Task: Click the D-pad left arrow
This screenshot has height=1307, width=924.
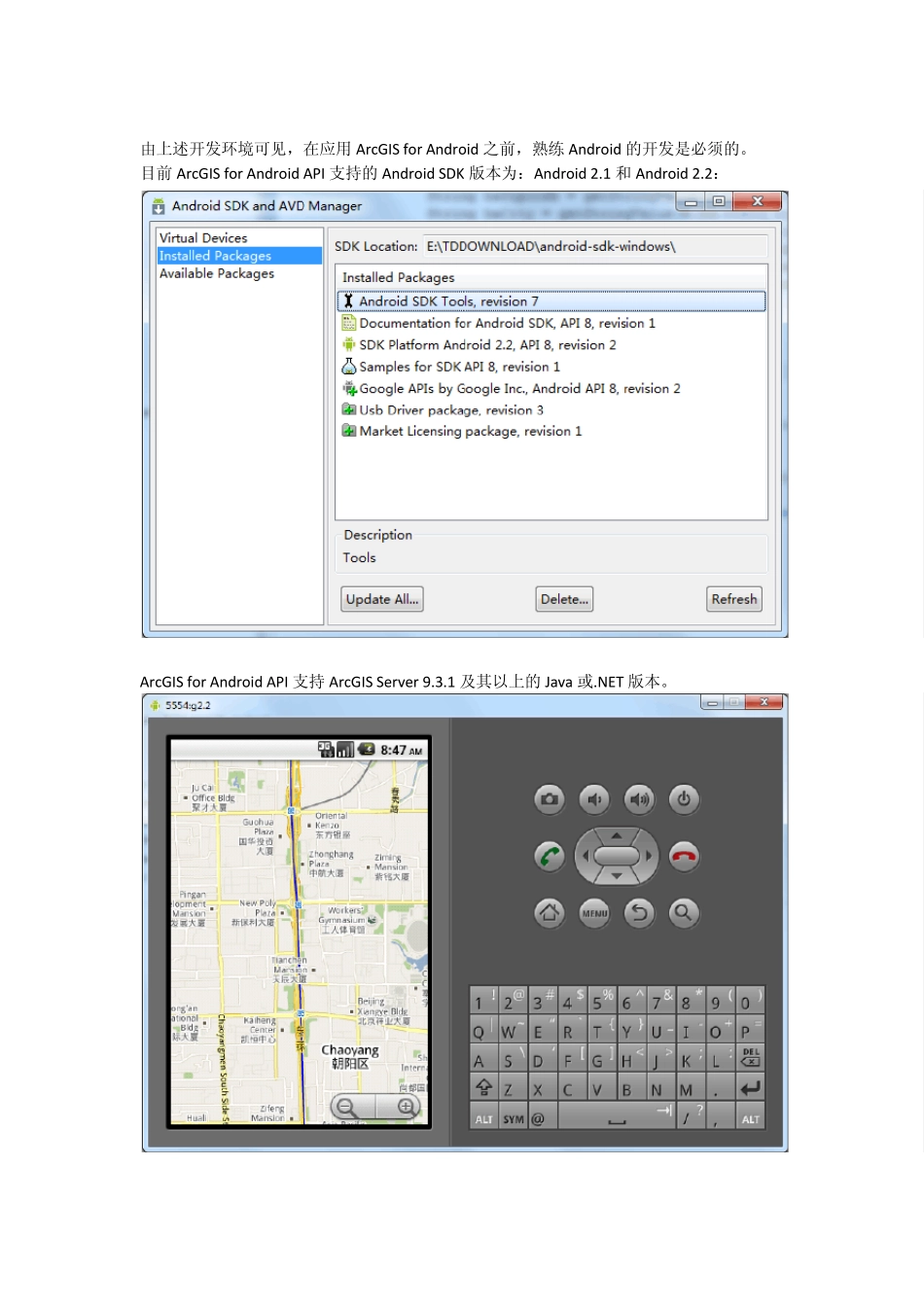Action: pos(585,856)
